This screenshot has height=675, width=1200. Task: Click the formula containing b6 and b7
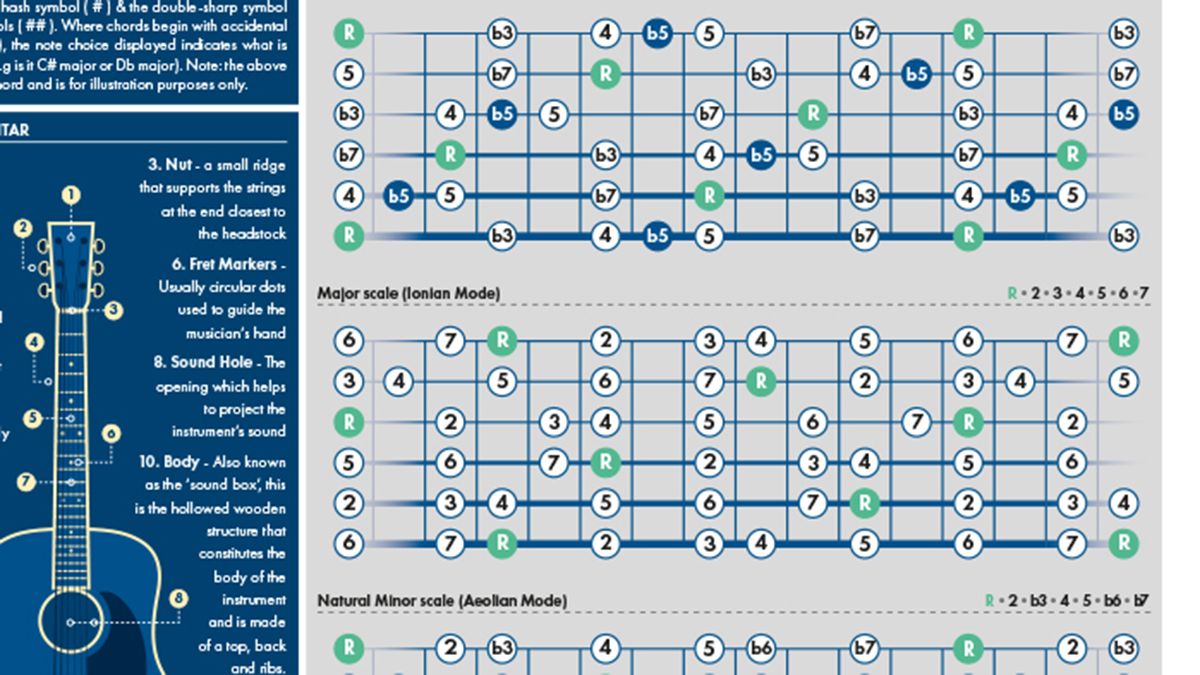[x=1067, y=601]
